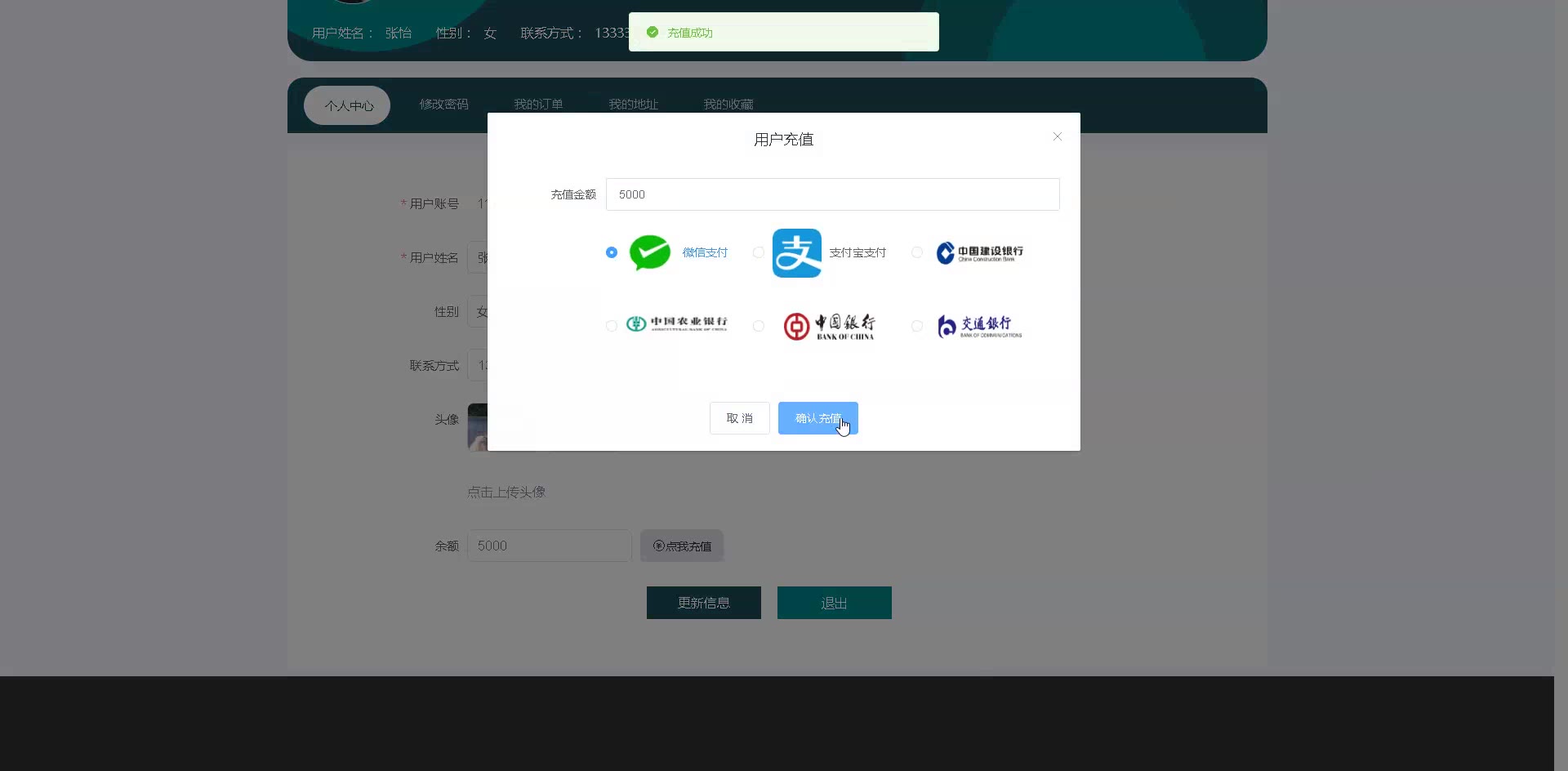1568x771 pixels.
Task: Click the 支付宝支付 label text
Action: pos(857,252)
